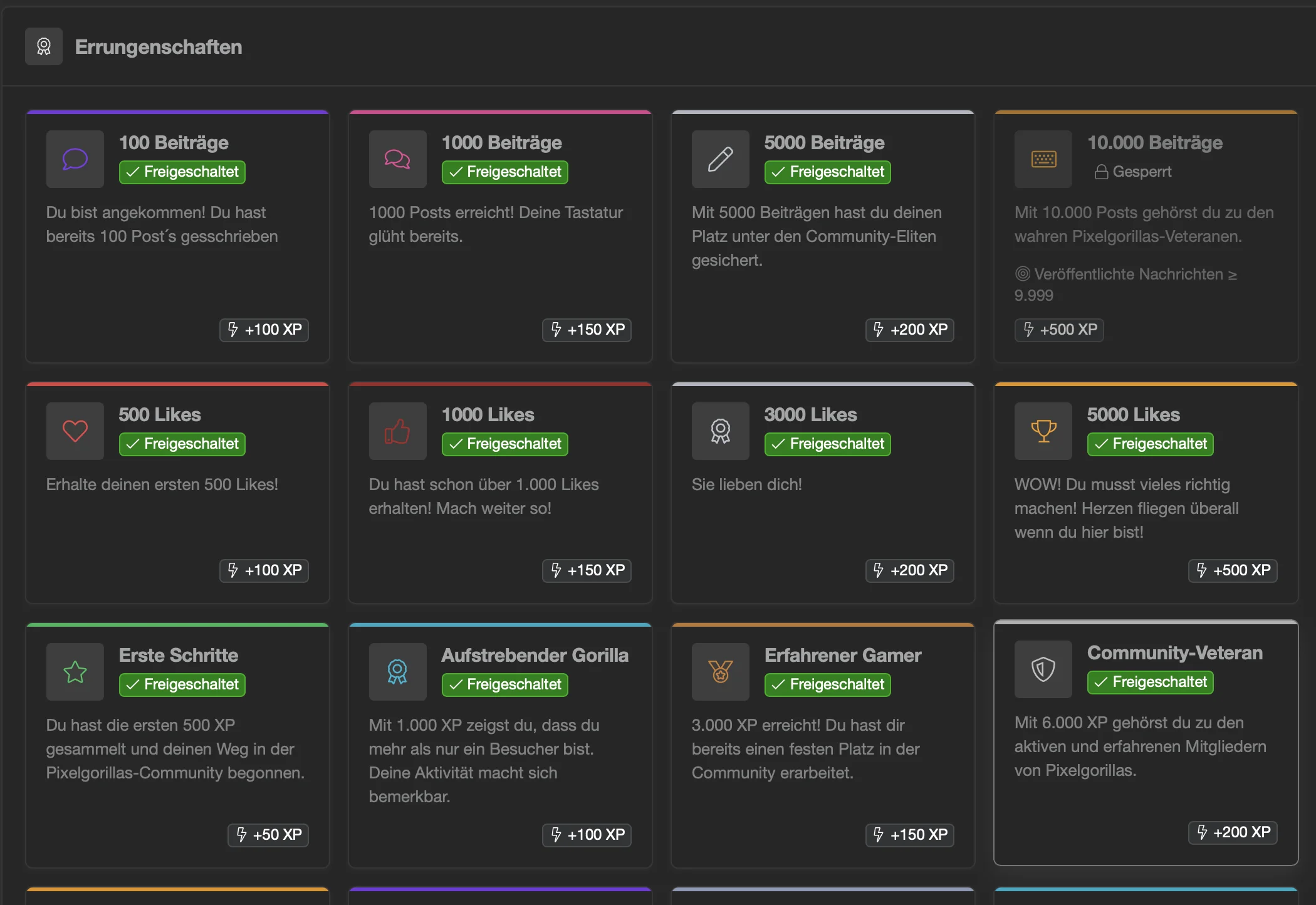The height and width of the screenshot is (905, 1316).
Task: Click the target icon beside Veröffentlichte Nachrichten
Action: [1022, 274]
